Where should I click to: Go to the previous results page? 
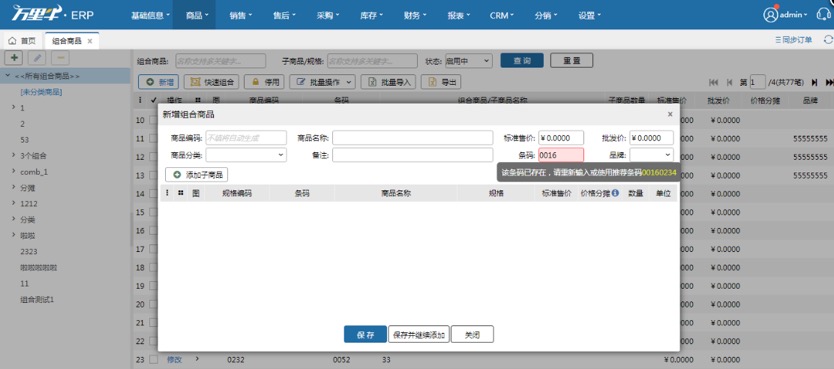(x=730, y=82)
